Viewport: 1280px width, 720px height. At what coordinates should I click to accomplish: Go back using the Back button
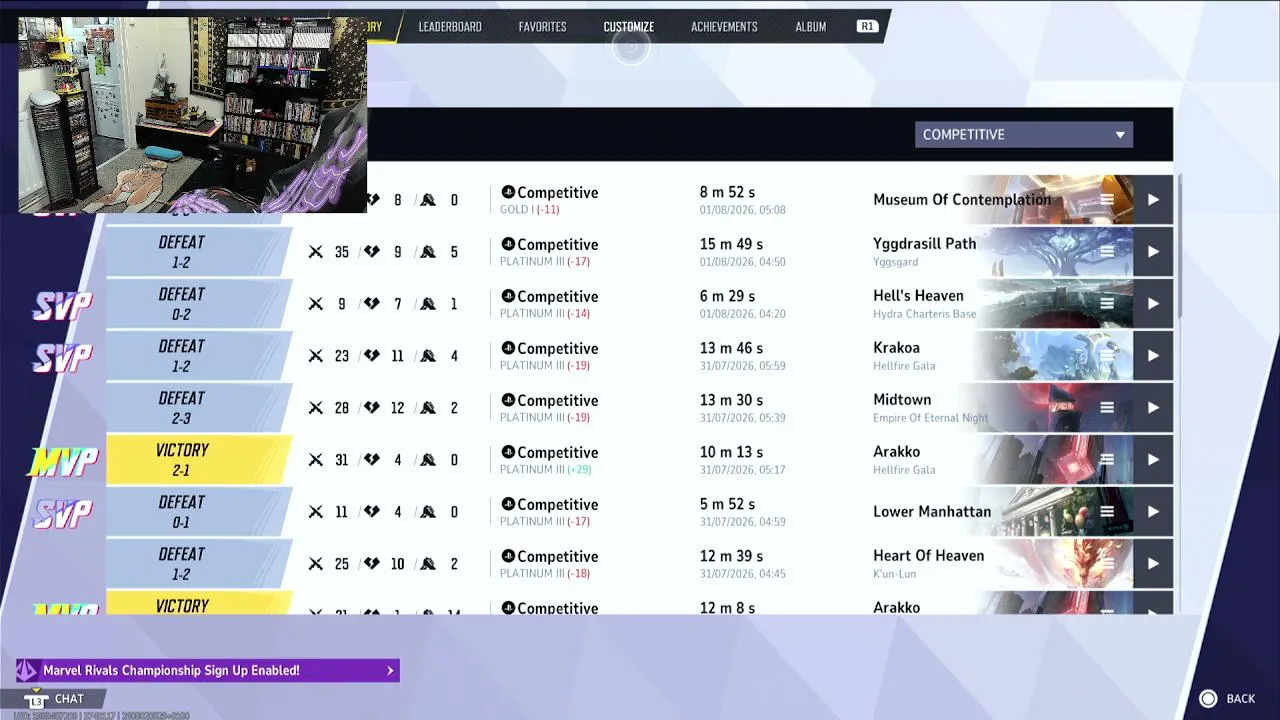(1227, 699)
